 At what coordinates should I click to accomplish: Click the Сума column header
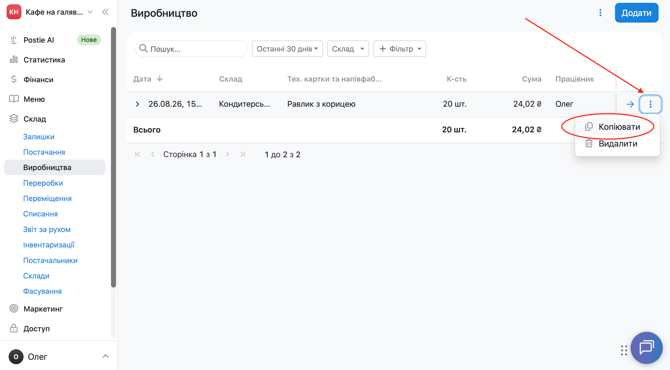[x=531, y=79]
